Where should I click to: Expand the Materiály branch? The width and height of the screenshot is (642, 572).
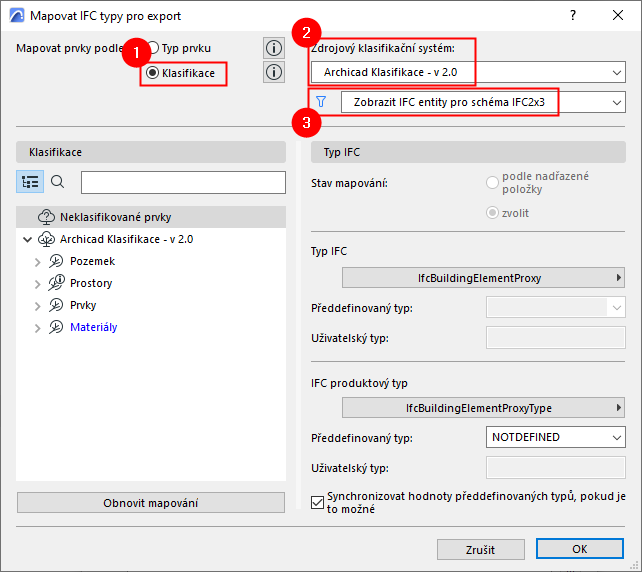(x=38, y=328)
